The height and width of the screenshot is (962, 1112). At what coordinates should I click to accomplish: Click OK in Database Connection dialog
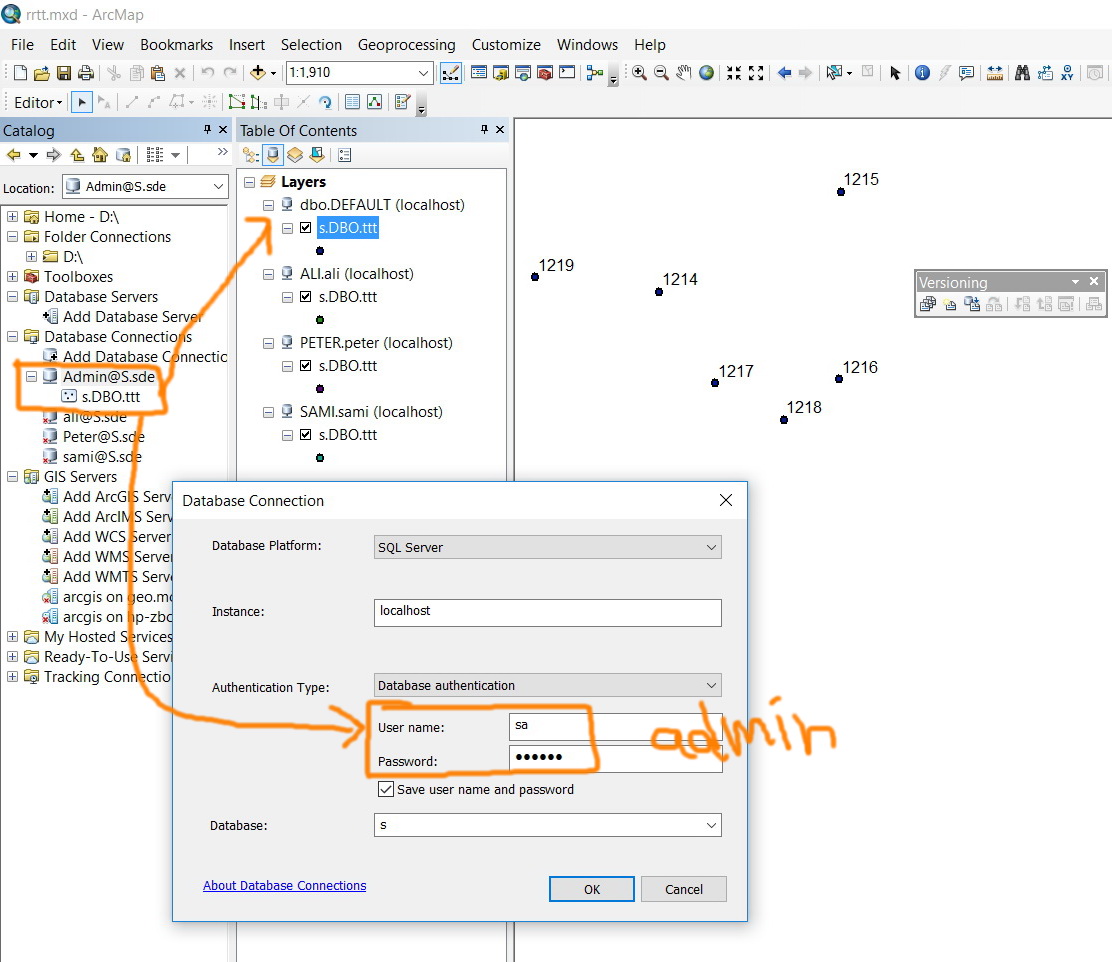591,889
